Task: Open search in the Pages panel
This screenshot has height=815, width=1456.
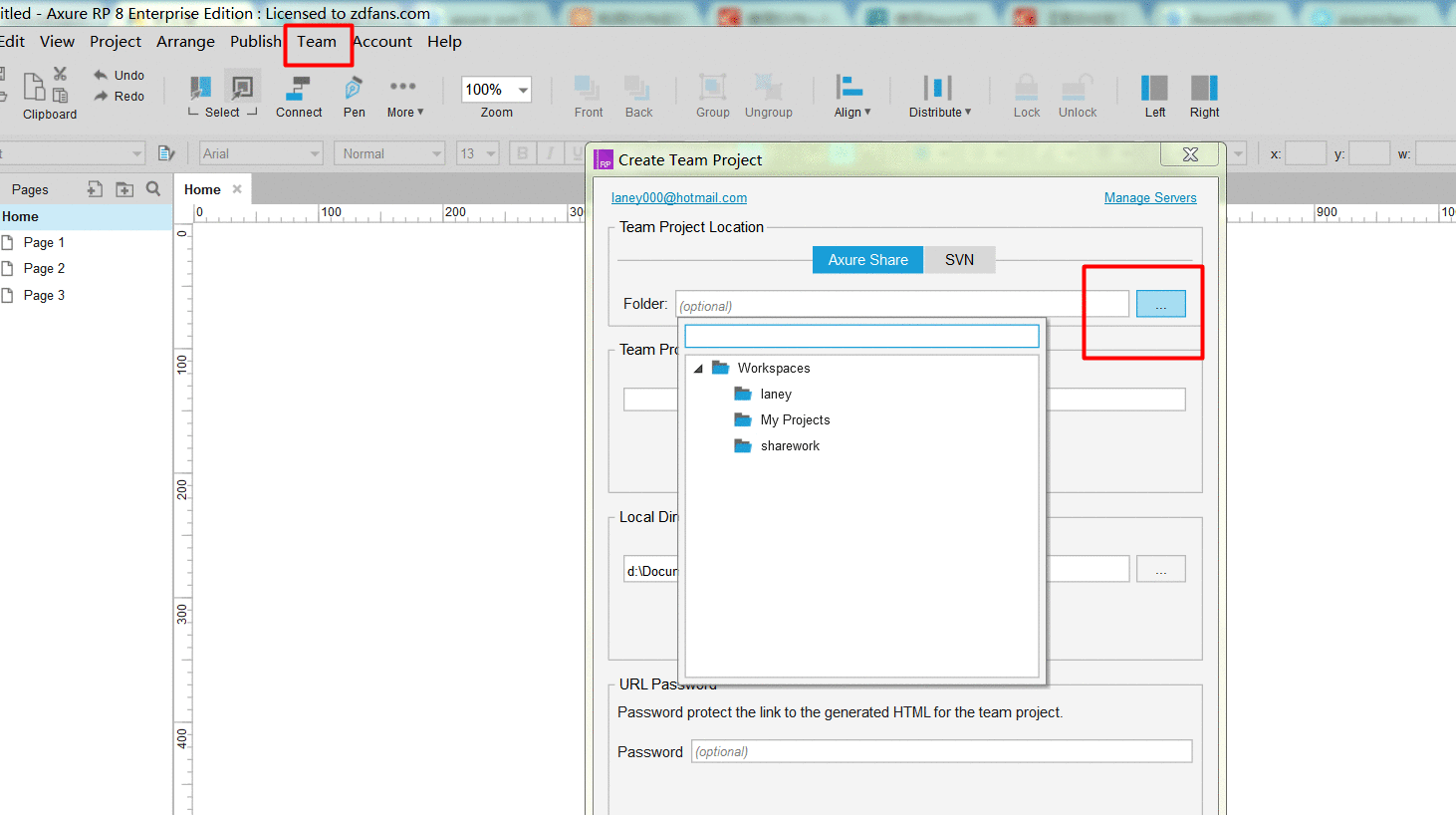Action: click(x=153, y=189)
